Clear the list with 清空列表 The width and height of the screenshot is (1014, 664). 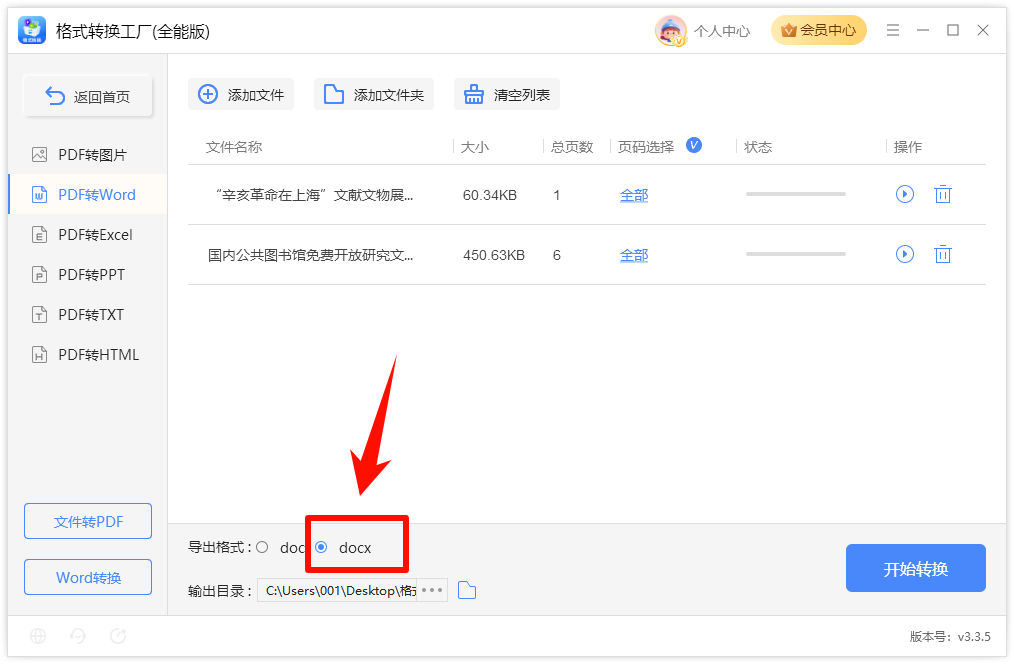pos(506,94)
